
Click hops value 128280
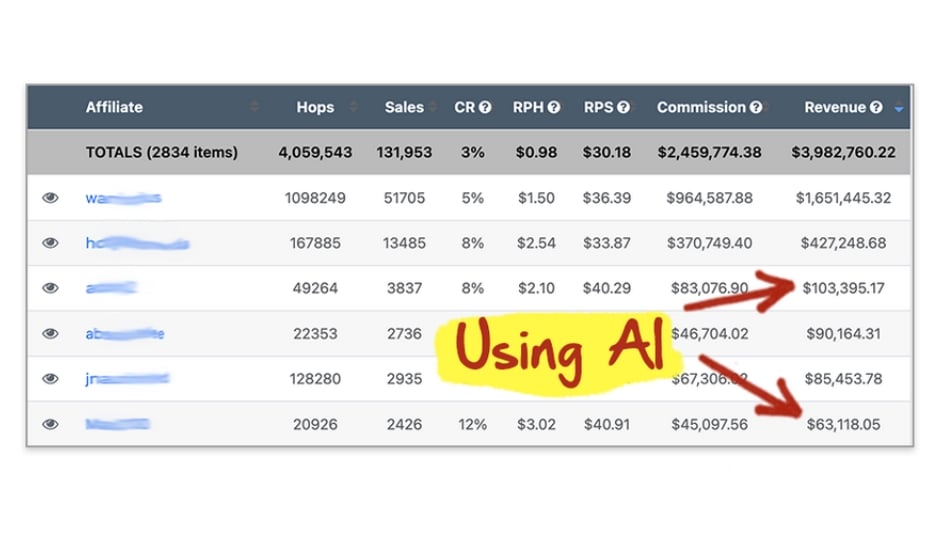(315, 379)
